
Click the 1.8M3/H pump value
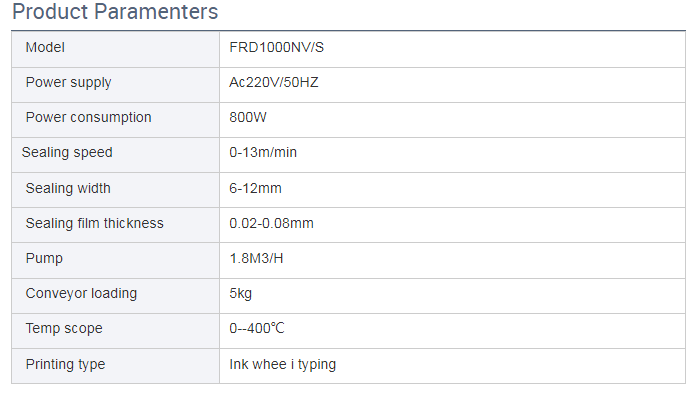256,258
